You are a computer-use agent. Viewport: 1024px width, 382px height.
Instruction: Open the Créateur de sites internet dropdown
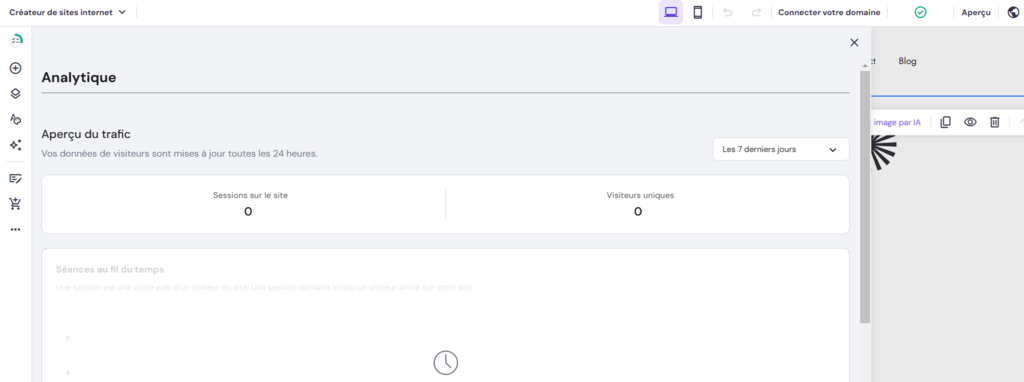(x=67, y=12)
